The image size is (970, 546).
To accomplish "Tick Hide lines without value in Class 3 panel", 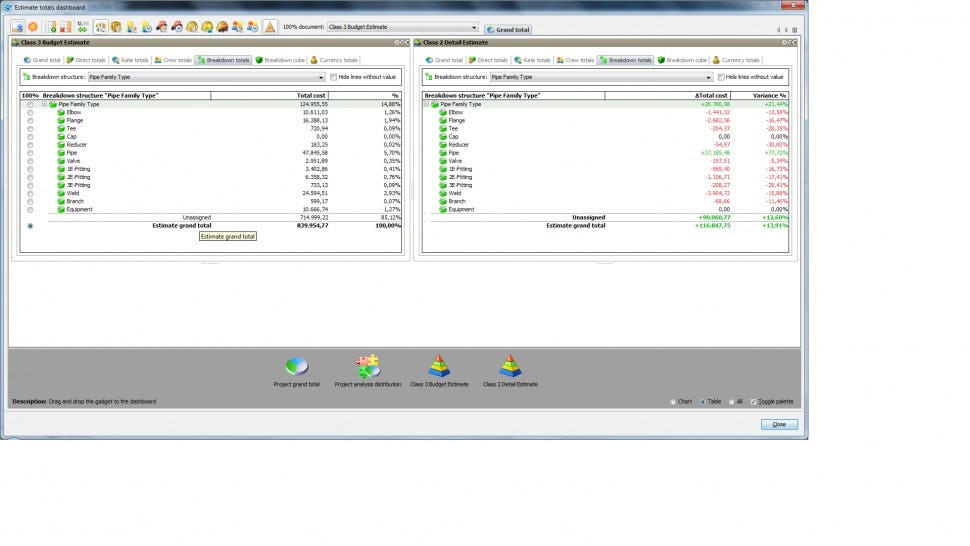I will tap(333, 77).
